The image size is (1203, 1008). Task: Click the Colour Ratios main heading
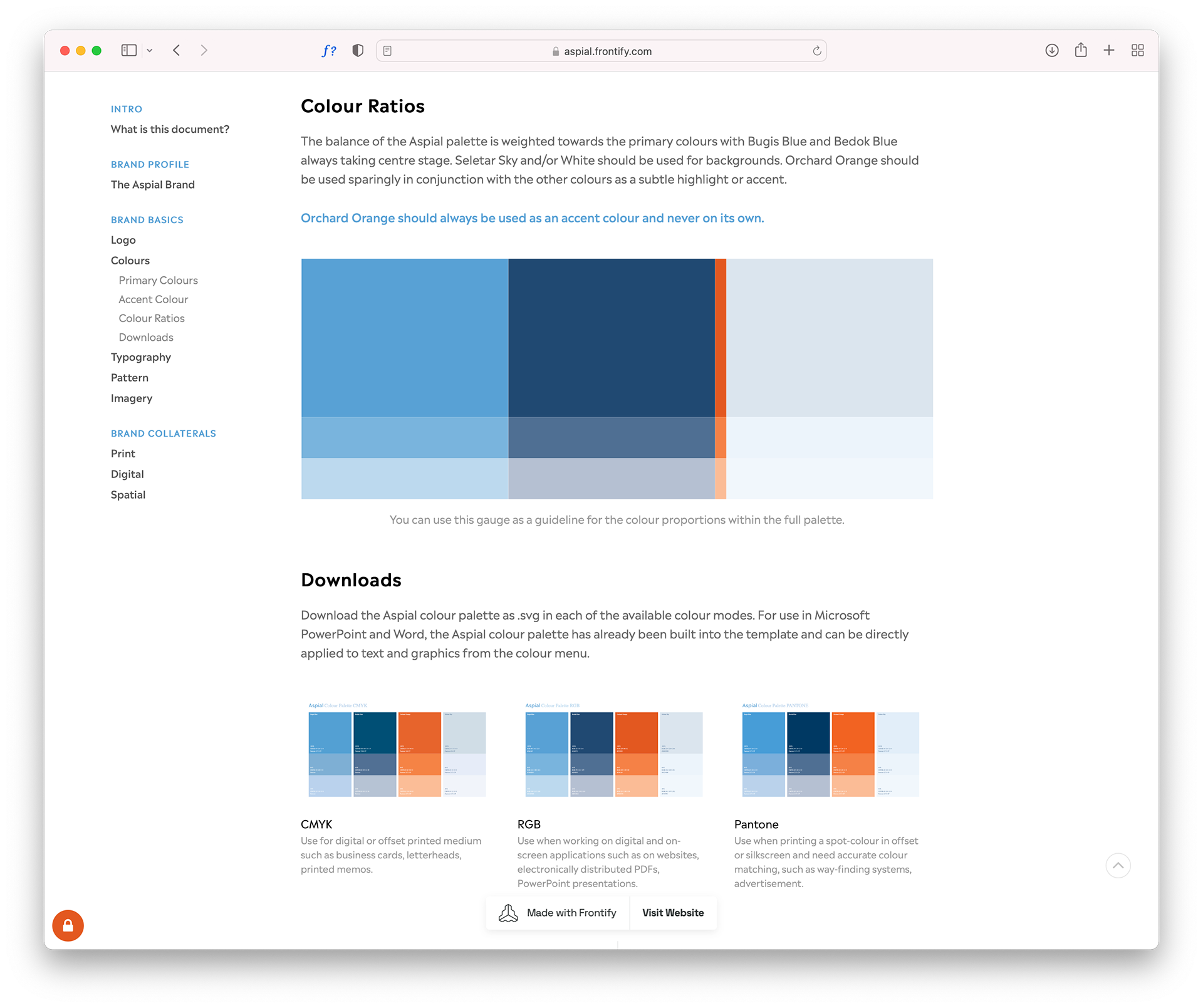coord(363,107)
